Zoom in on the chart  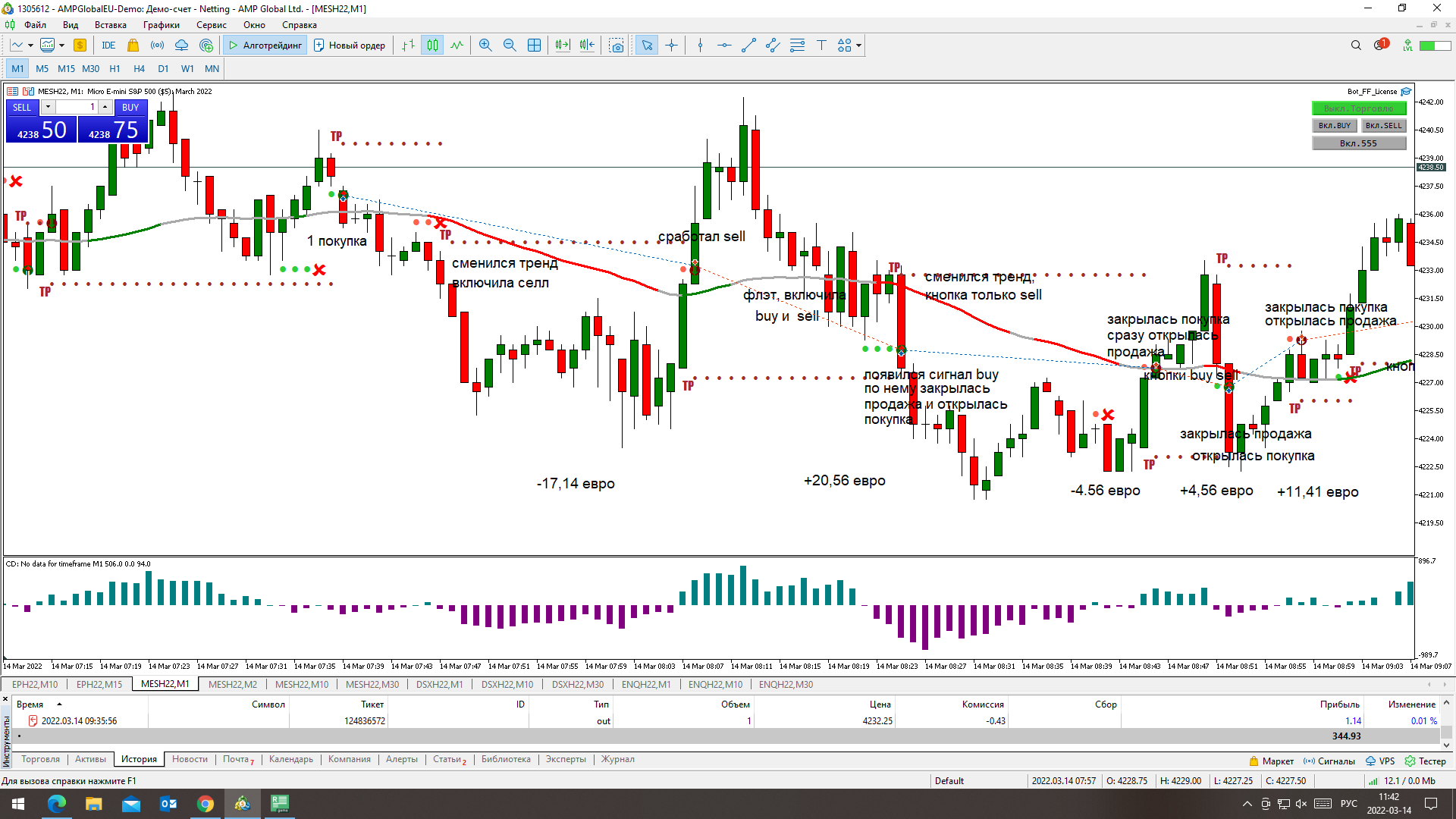[485, 45]
